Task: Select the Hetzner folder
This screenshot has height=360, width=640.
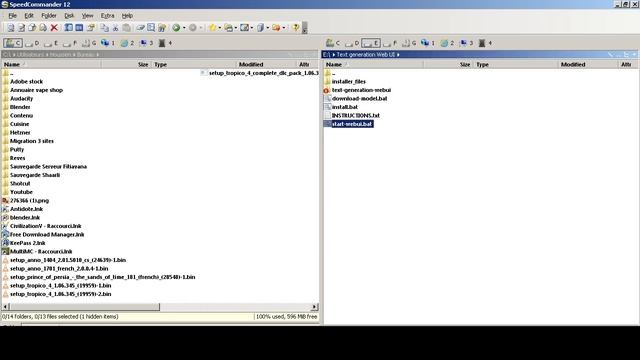Action: [16, 133]
